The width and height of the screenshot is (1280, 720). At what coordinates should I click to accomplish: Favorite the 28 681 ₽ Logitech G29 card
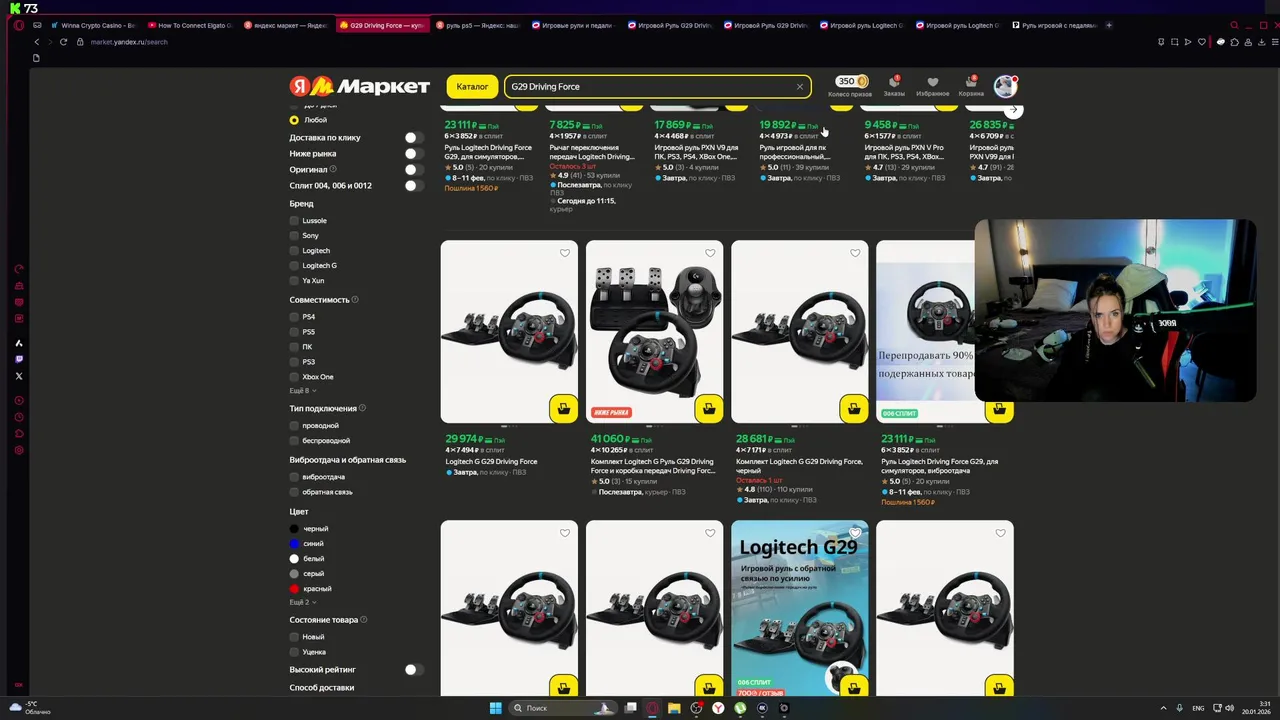[x=855, y=253]
